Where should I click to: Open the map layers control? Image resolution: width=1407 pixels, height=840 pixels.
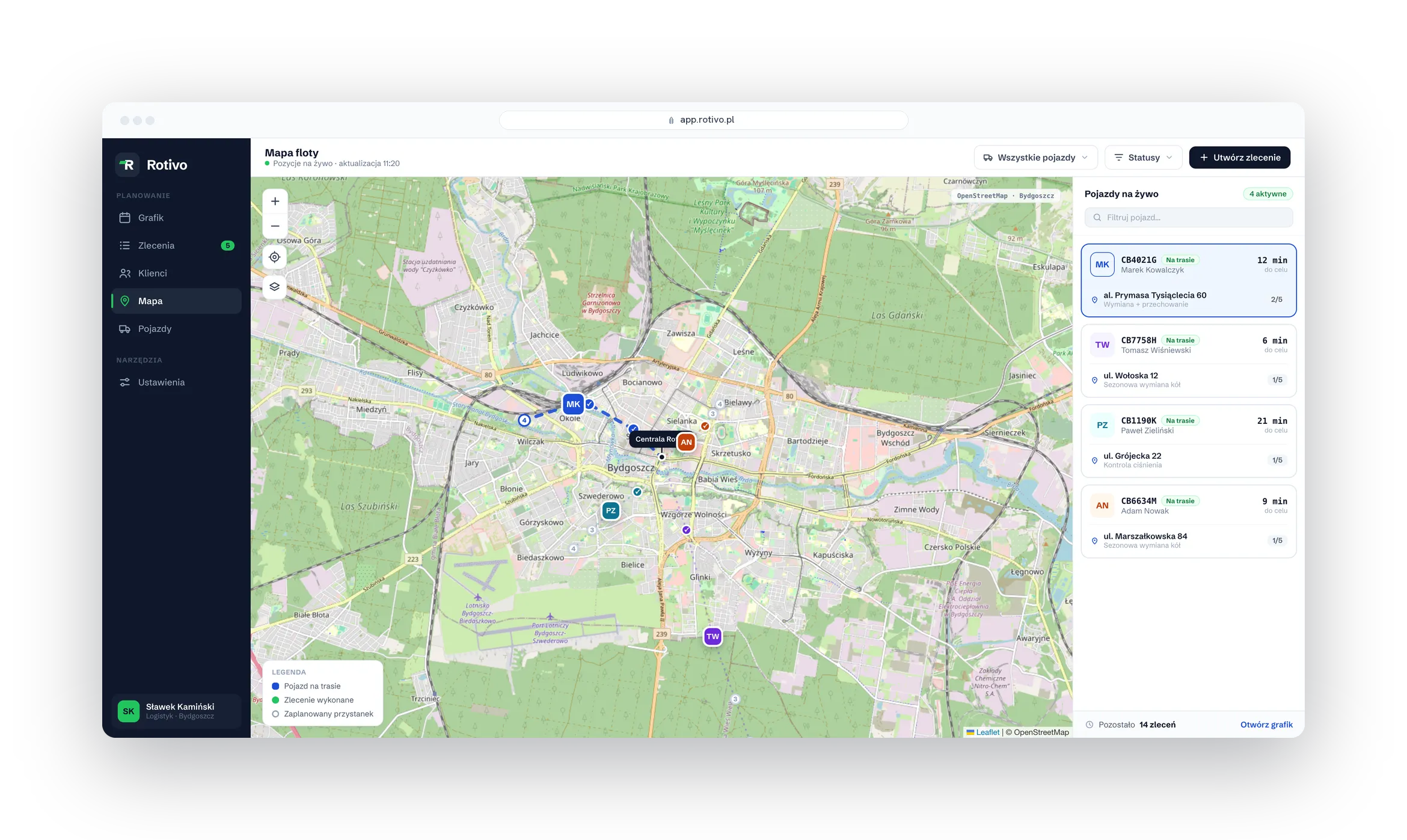click(275, 287)
